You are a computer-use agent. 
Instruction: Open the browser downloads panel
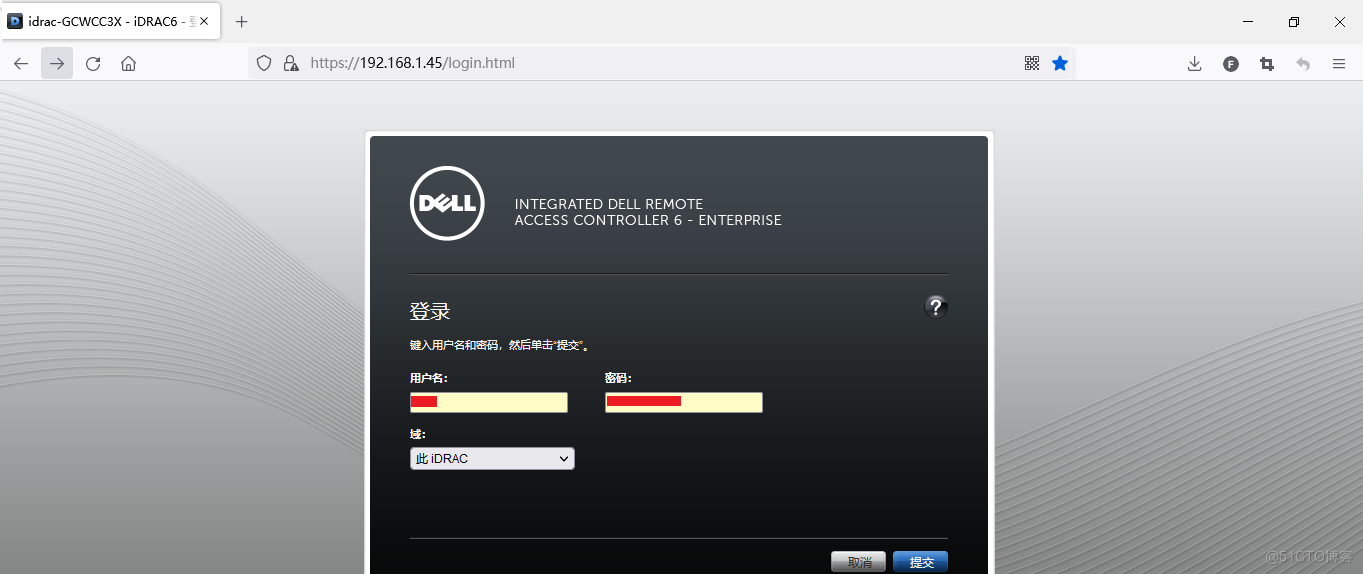tap(1194, 63)
